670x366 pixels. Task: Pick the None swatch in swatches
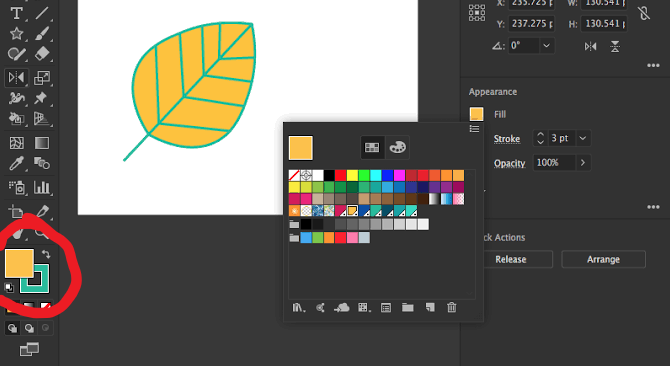pos(294,175)
